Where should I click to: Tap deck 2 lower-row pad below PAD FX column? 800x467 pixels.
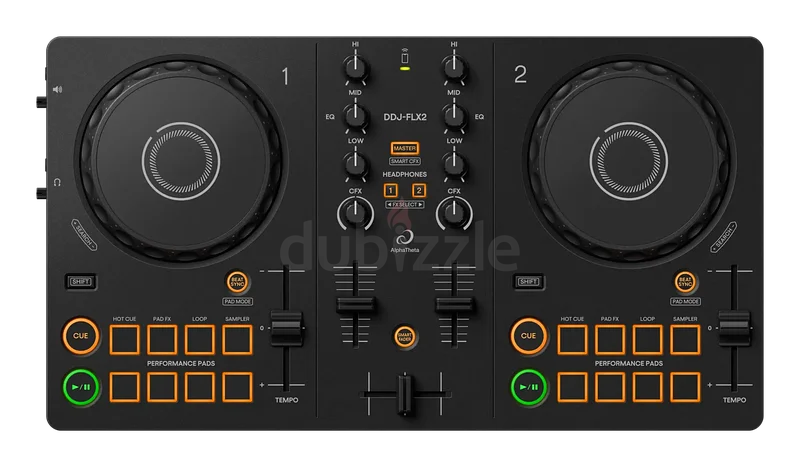pyautogui.click(x=610, y=387)
